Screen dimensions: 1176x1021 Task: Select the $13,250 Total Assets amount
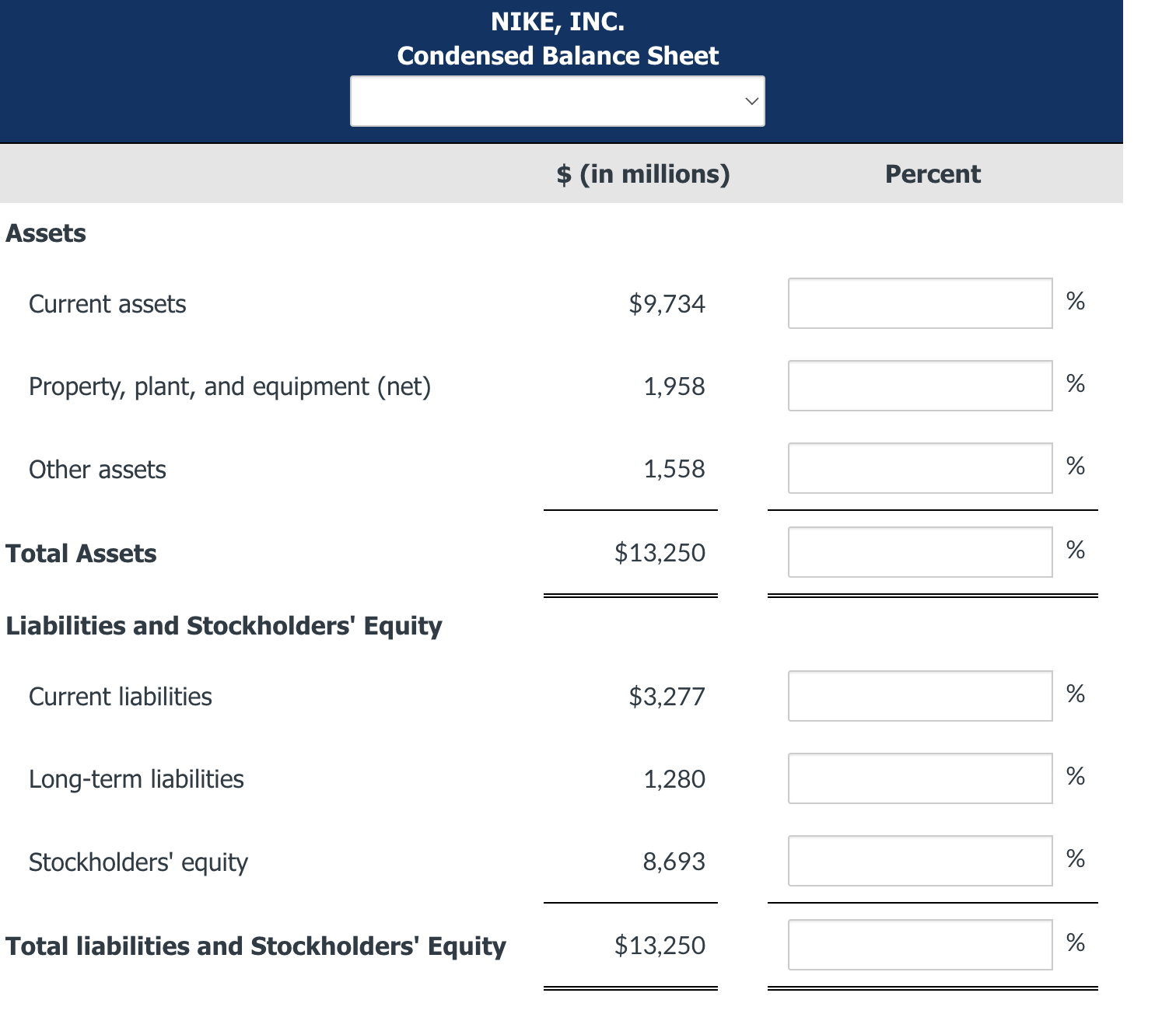coord(660,553)
